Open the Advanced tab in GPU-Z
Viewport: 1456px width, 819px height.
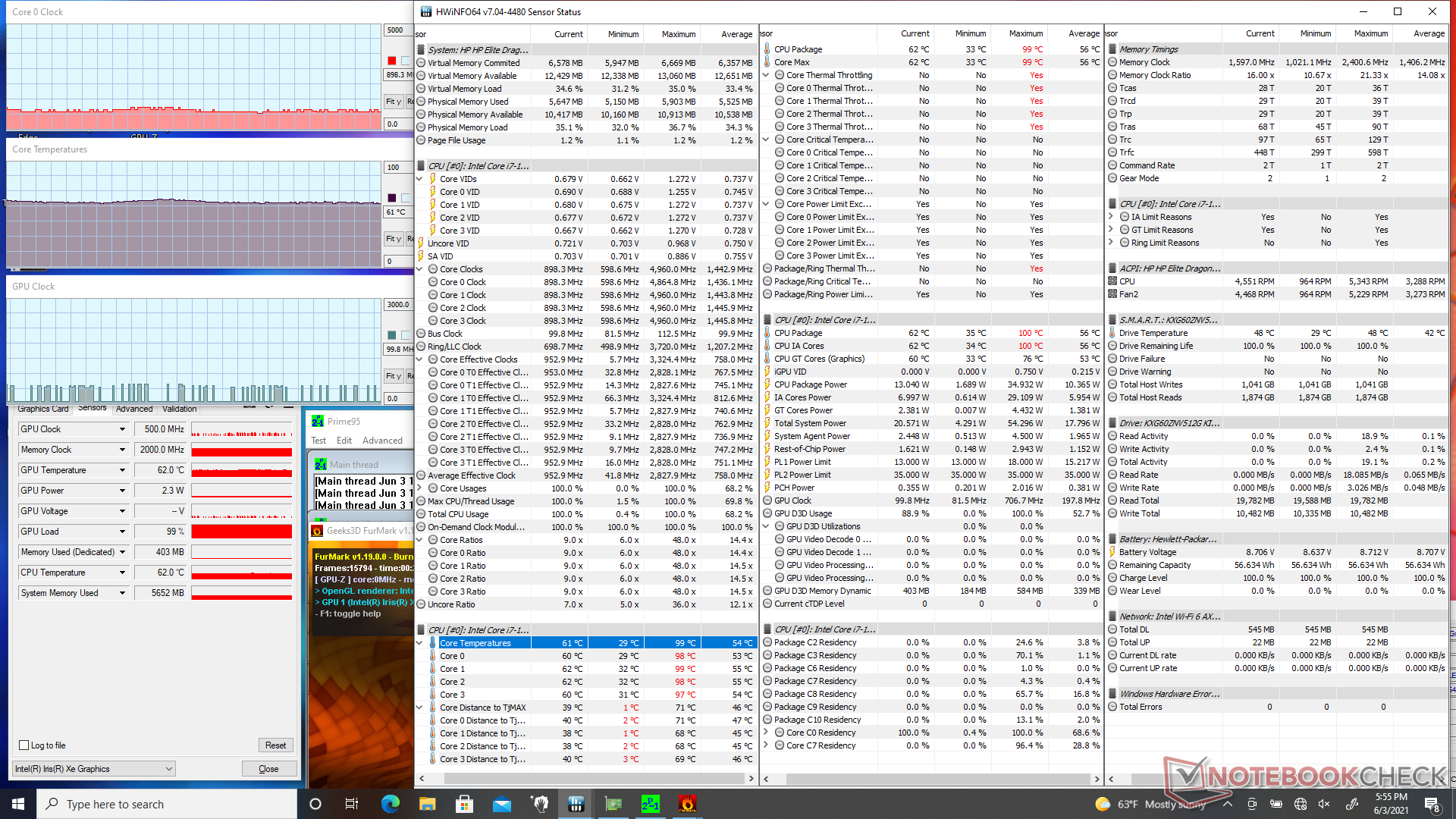tap(134, 409)
